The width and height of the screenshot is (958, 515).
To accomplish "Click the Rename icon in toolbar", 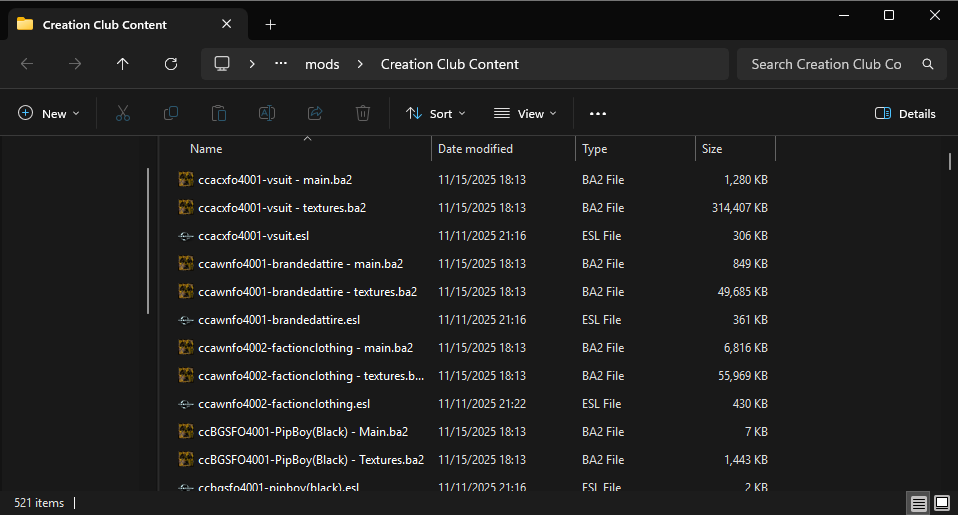I will tap(267, 114).
